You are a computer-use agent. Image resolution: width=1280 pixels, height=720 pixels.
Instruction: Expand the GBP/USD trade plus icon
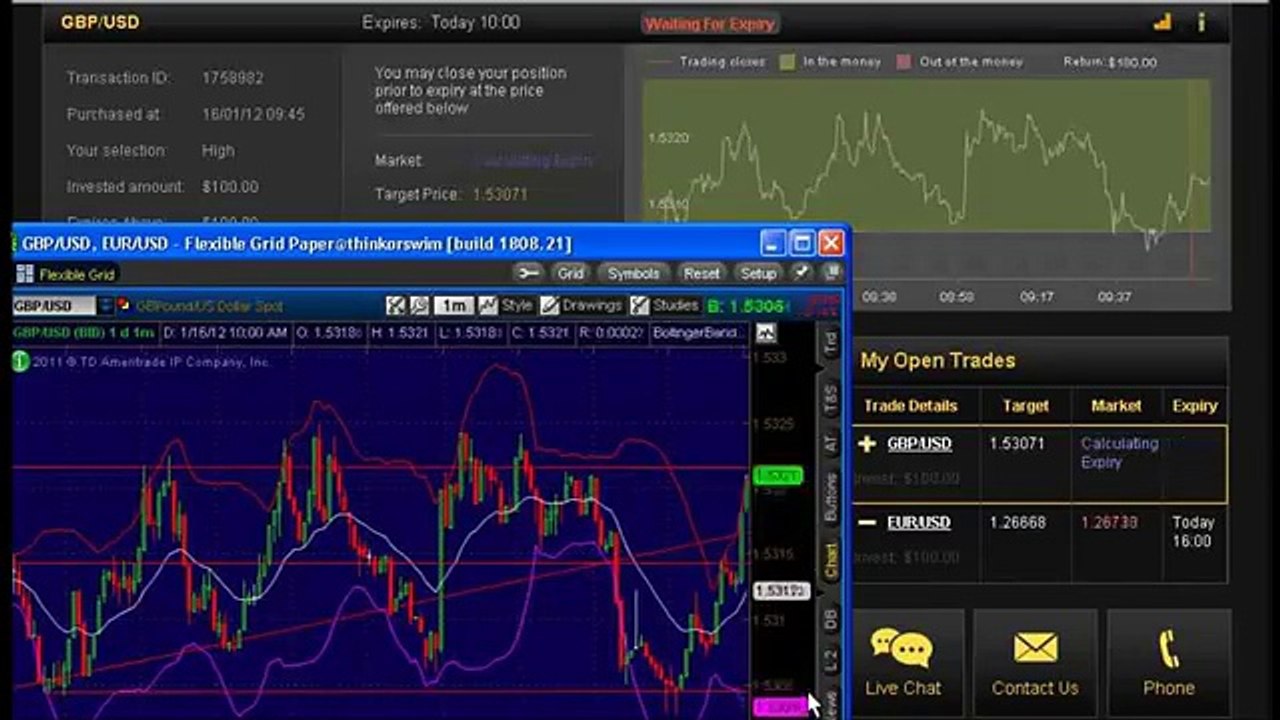pyautogui.click(x=867, y=444)
